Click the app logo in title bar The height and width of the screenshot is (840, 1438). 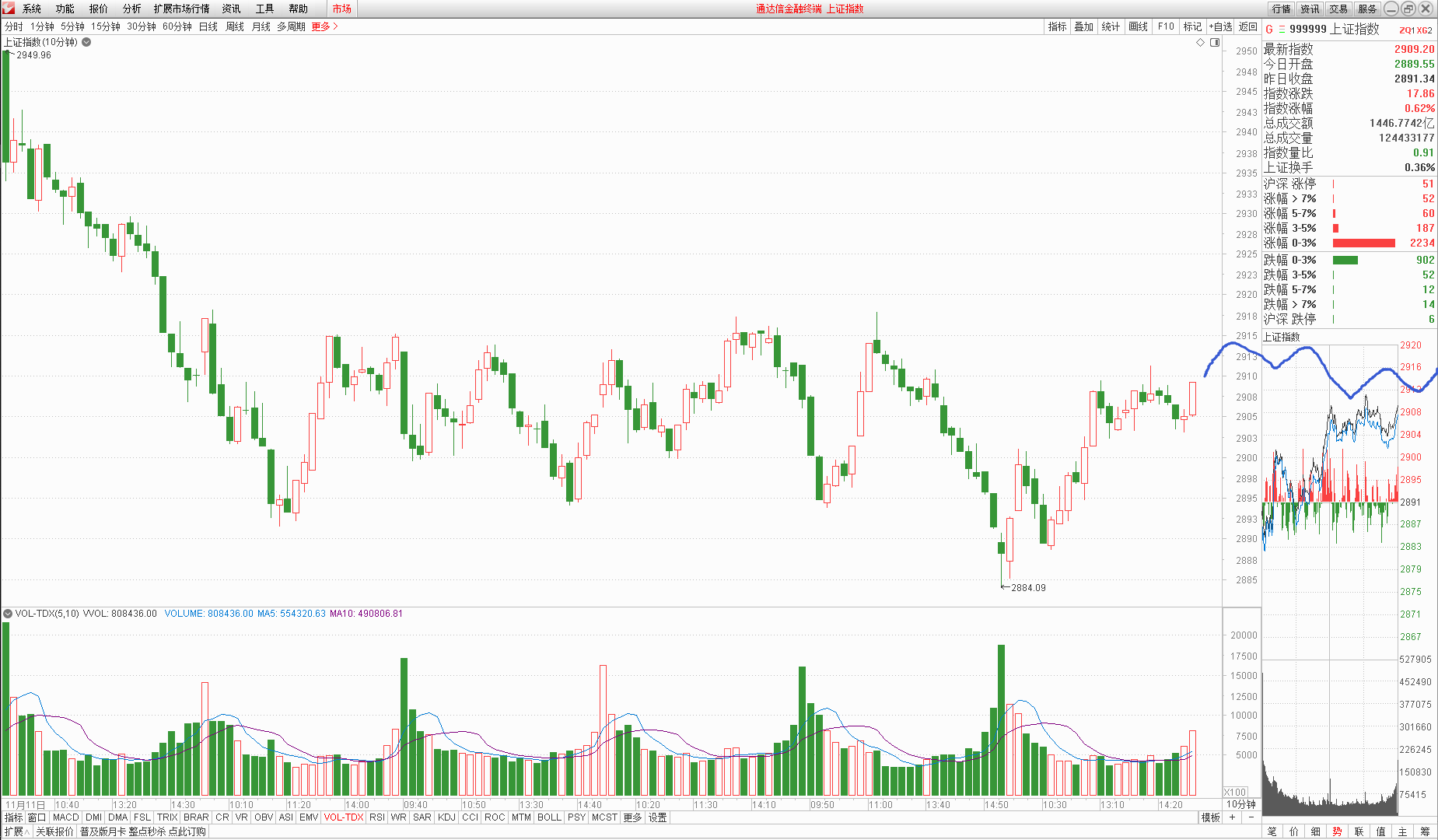click(x=9, y=9)
